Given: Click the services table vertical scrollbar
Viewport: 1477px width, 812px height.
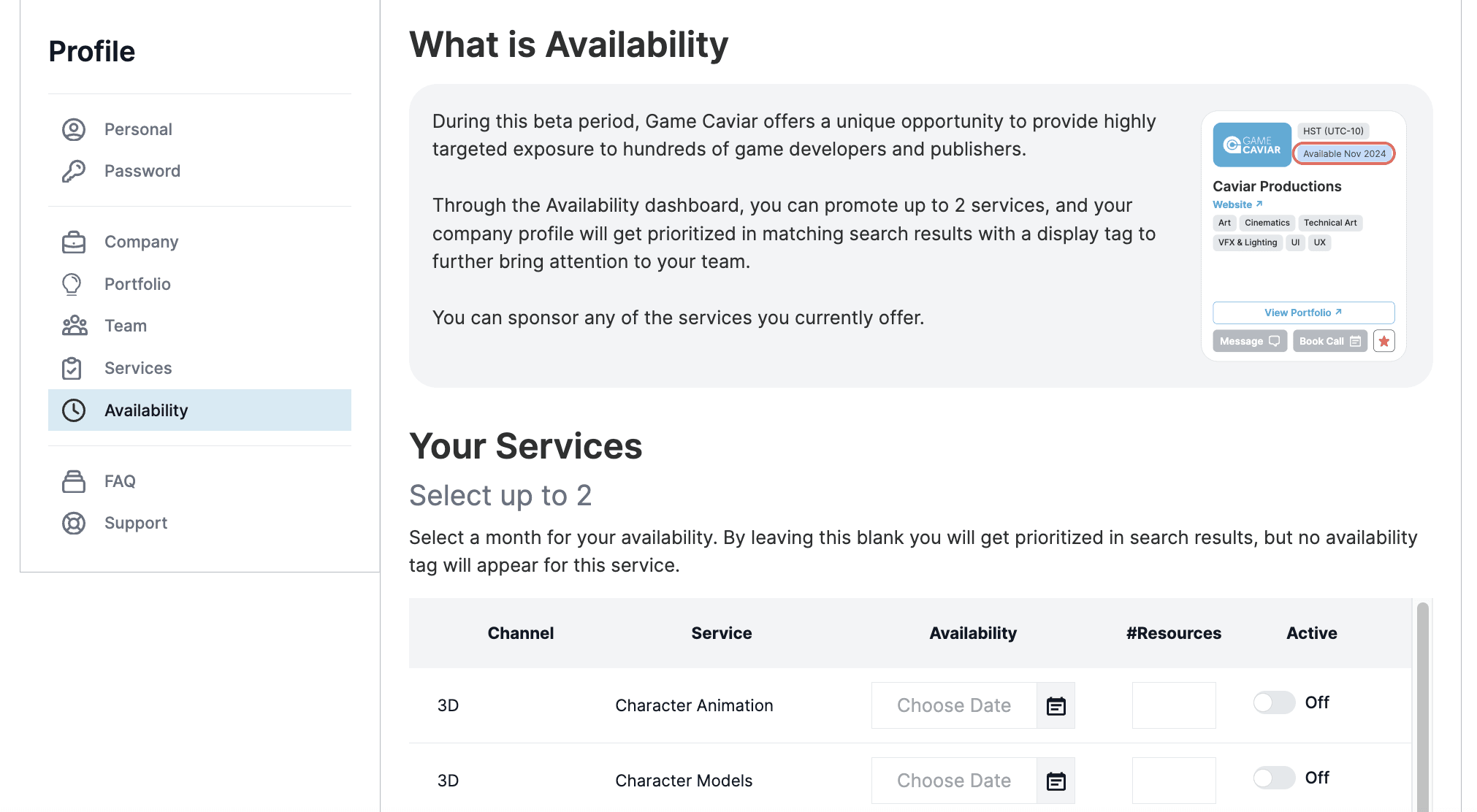Looking at the screenshot, I should 1422,701.
